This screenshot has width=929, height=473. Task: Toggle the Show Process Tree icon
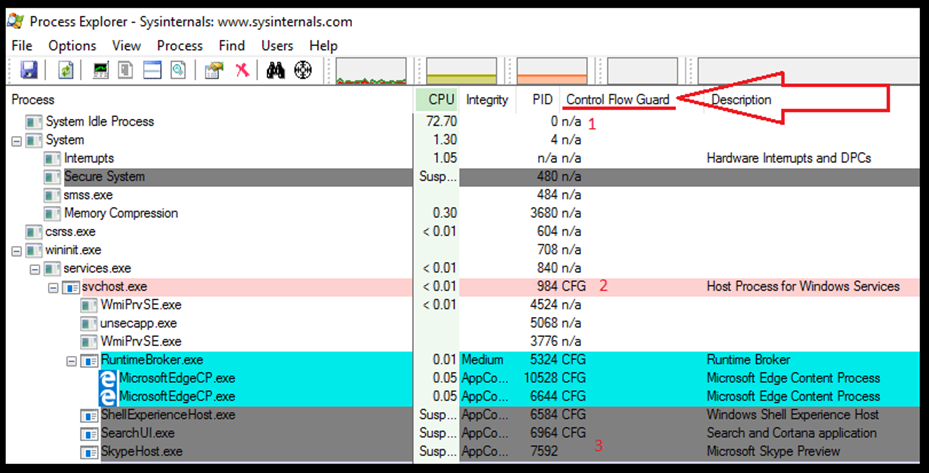pos(126,71)
